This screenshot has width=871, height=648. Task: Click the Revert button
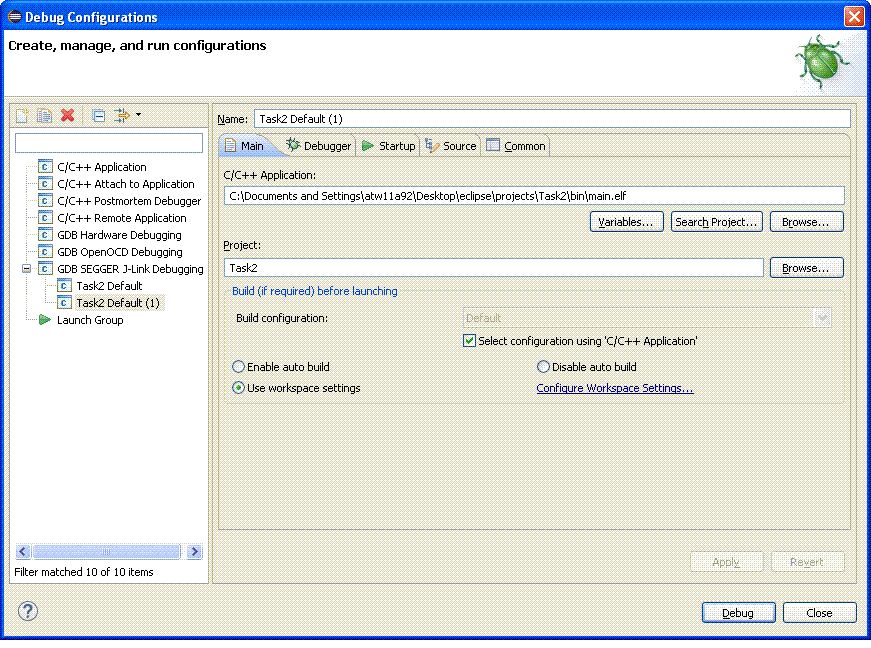pos(808,562)
